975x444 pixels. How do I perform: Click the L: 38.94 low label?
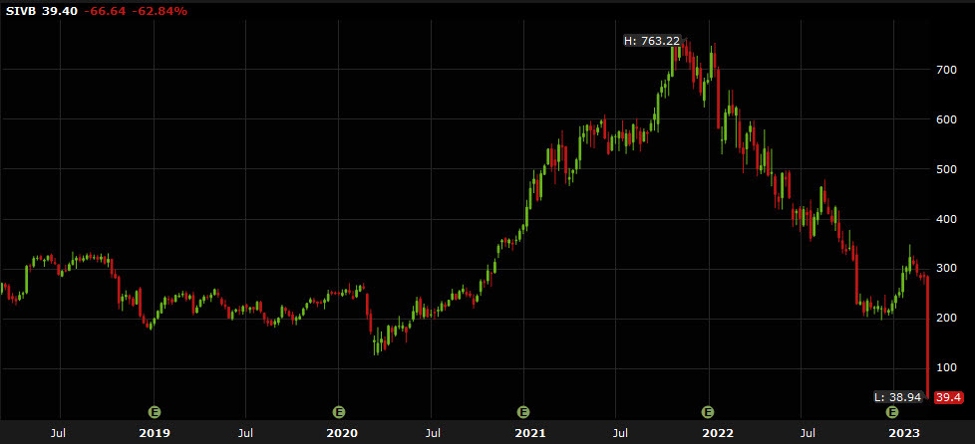(x=898, y=397)
